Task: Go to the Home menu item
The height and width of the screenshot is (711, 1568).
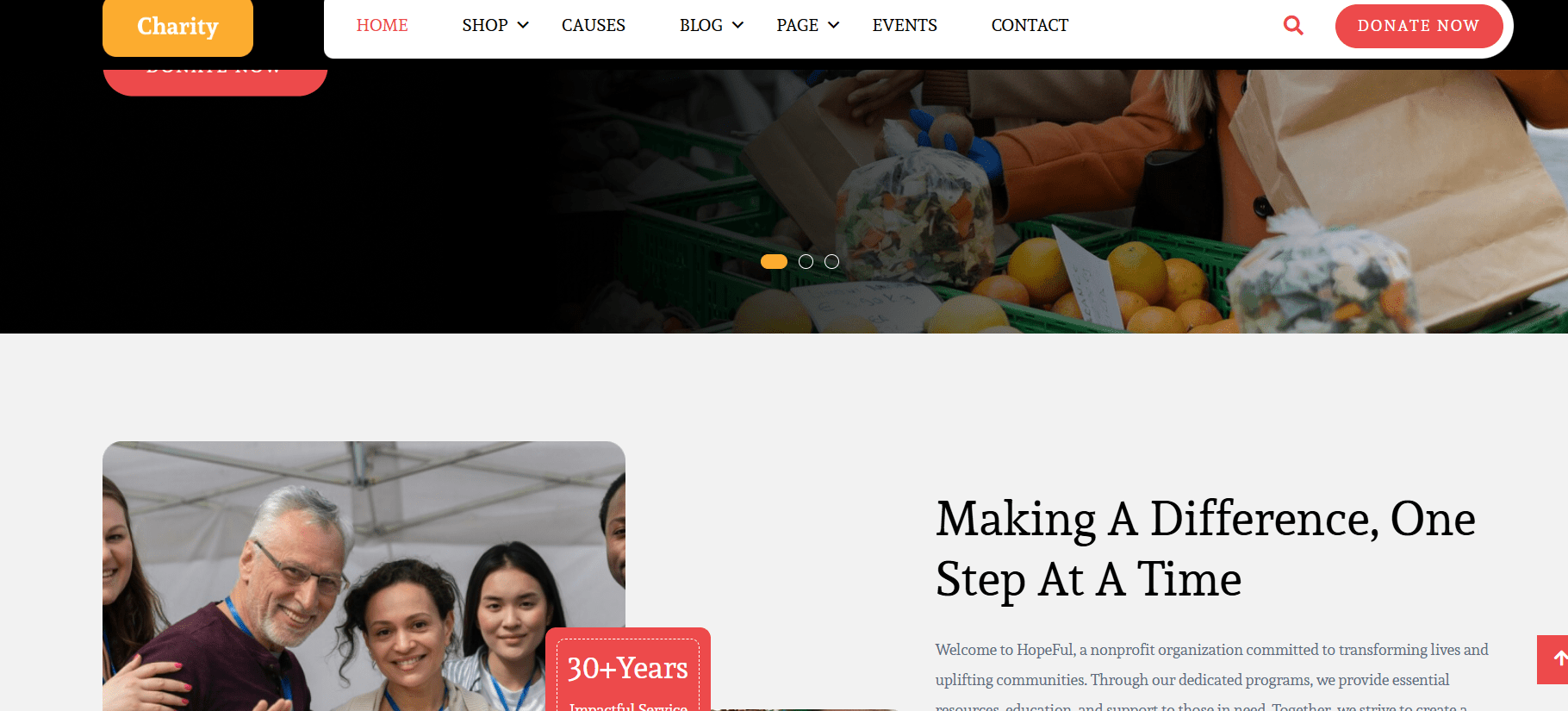Action: (383, 26)
